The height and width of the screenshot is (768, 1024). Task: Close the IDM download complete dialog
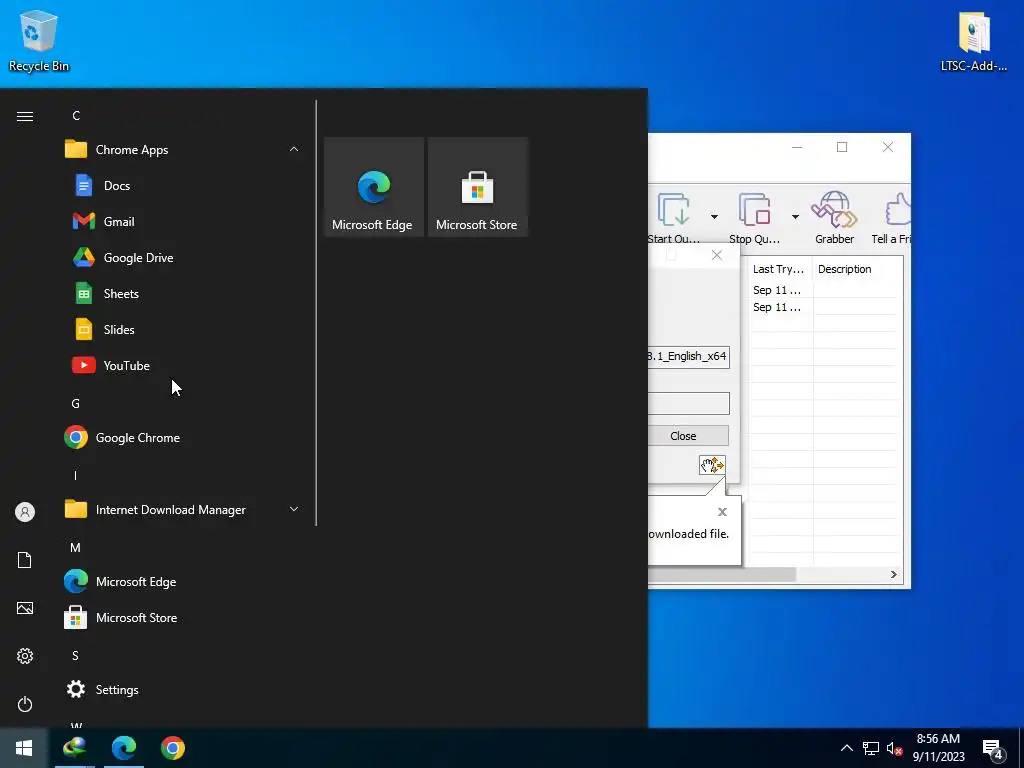click(x=716, y=255)
